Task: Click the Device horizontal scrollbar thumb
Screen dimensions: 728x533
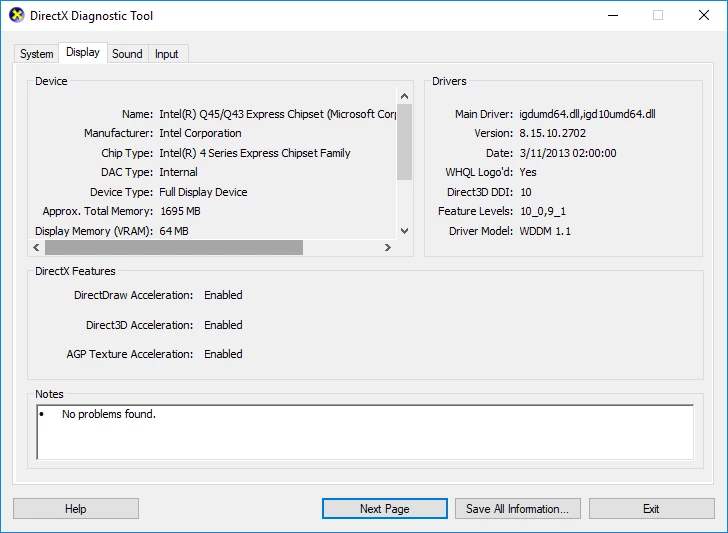Action: point(174,247)
